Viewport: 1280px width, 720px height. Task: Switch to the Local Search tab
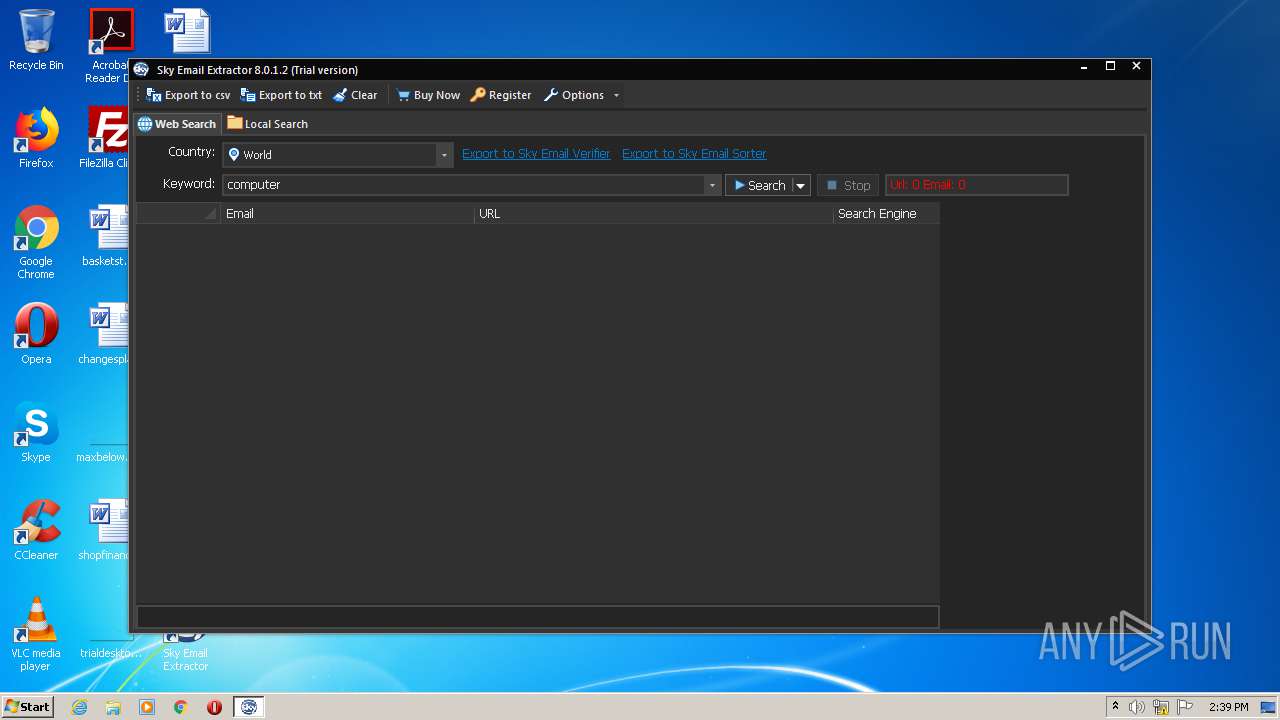click(267, 124)
